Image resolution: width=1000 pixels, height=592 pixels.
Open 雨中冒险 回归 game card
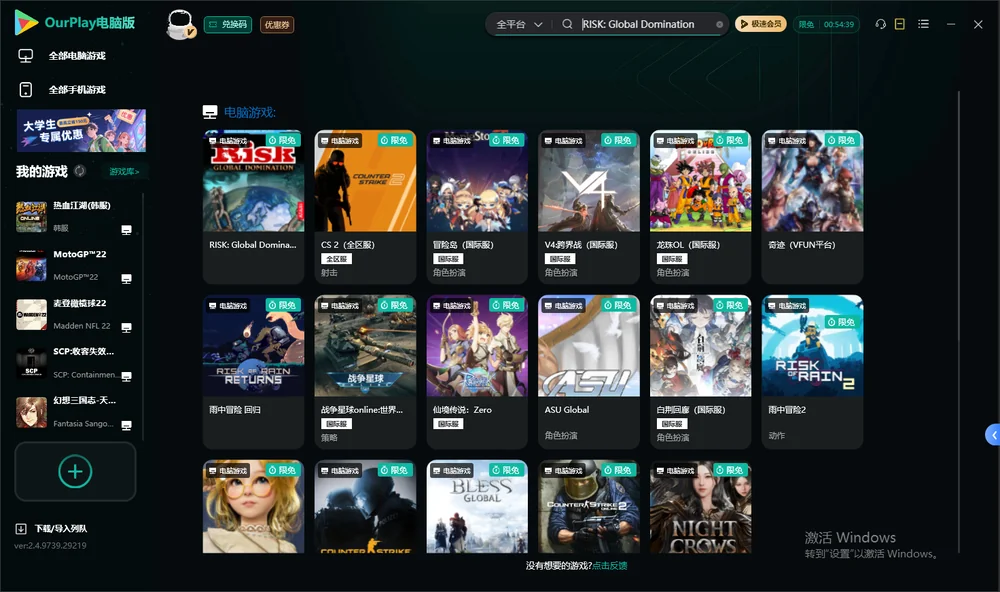click(x=253, y=372)
